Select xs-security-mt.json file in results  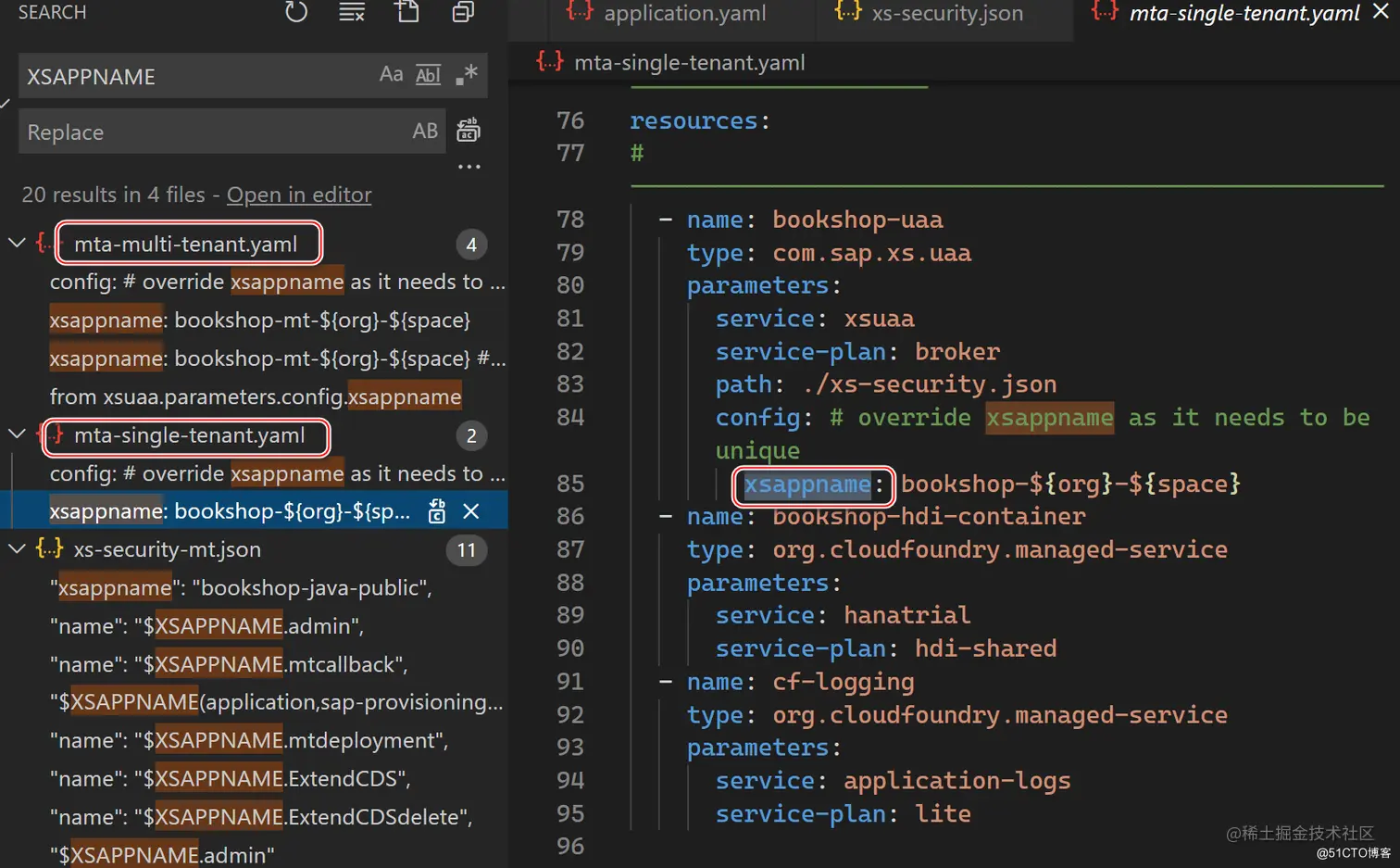(x=168, y=549)
